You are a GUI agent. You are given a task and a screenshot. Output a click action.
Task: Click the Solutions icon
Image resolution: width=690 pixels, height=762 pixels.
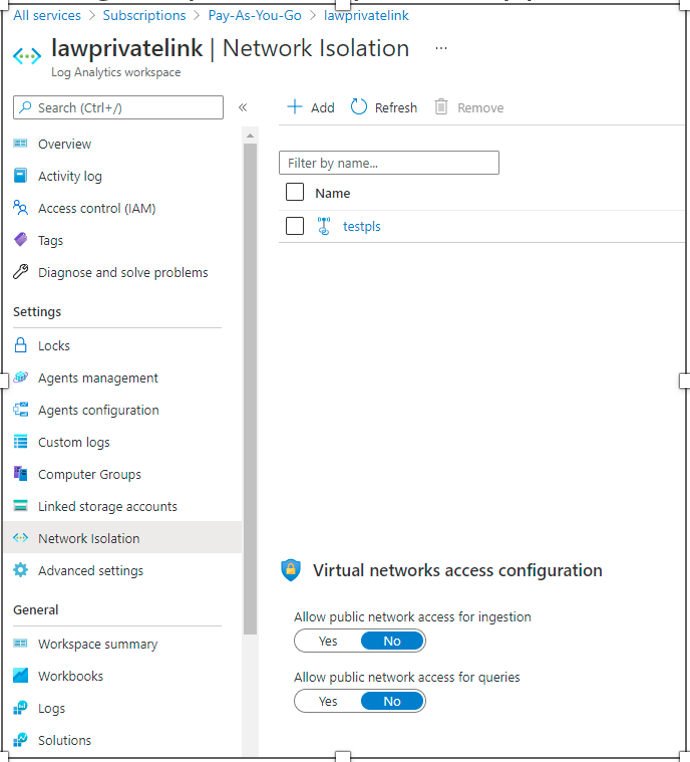(x=20, y=740)
